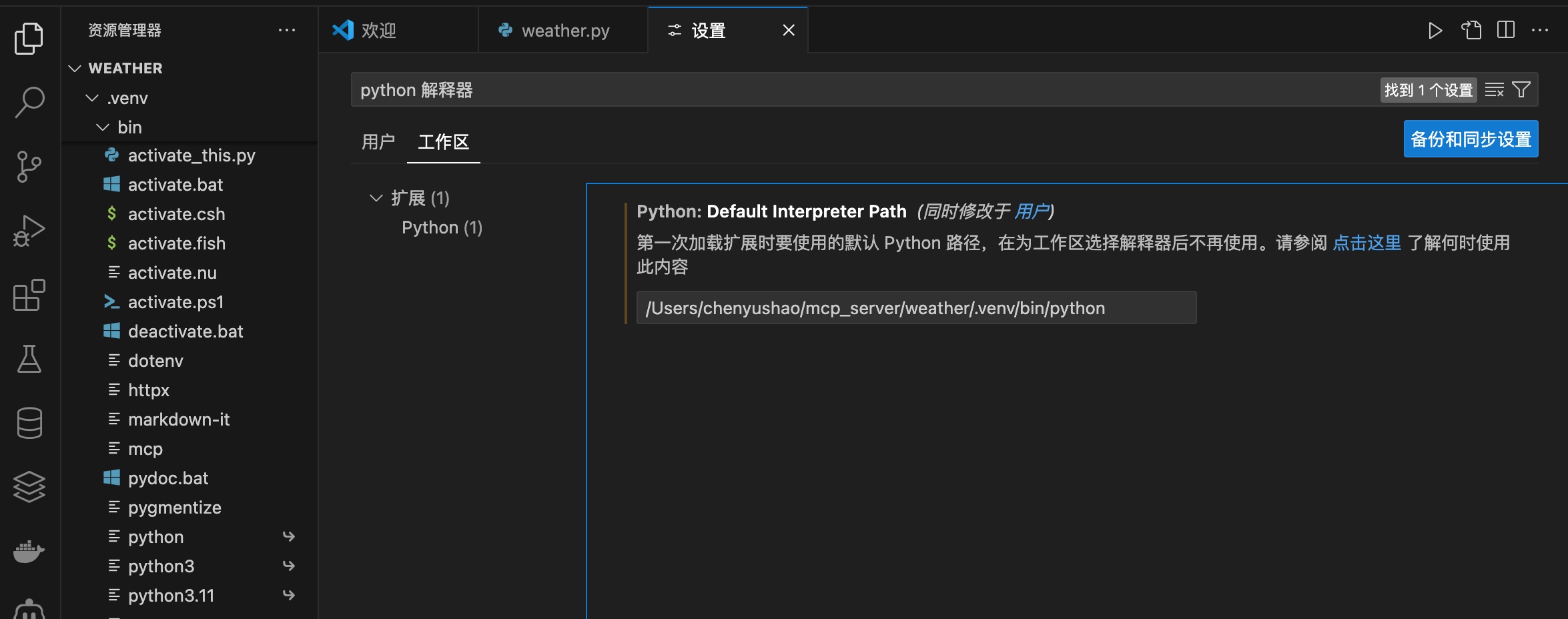Open the Extensions view
The height and width of the screenshot is (619, 1568).
pyautogui.click(x=29, y=295)
